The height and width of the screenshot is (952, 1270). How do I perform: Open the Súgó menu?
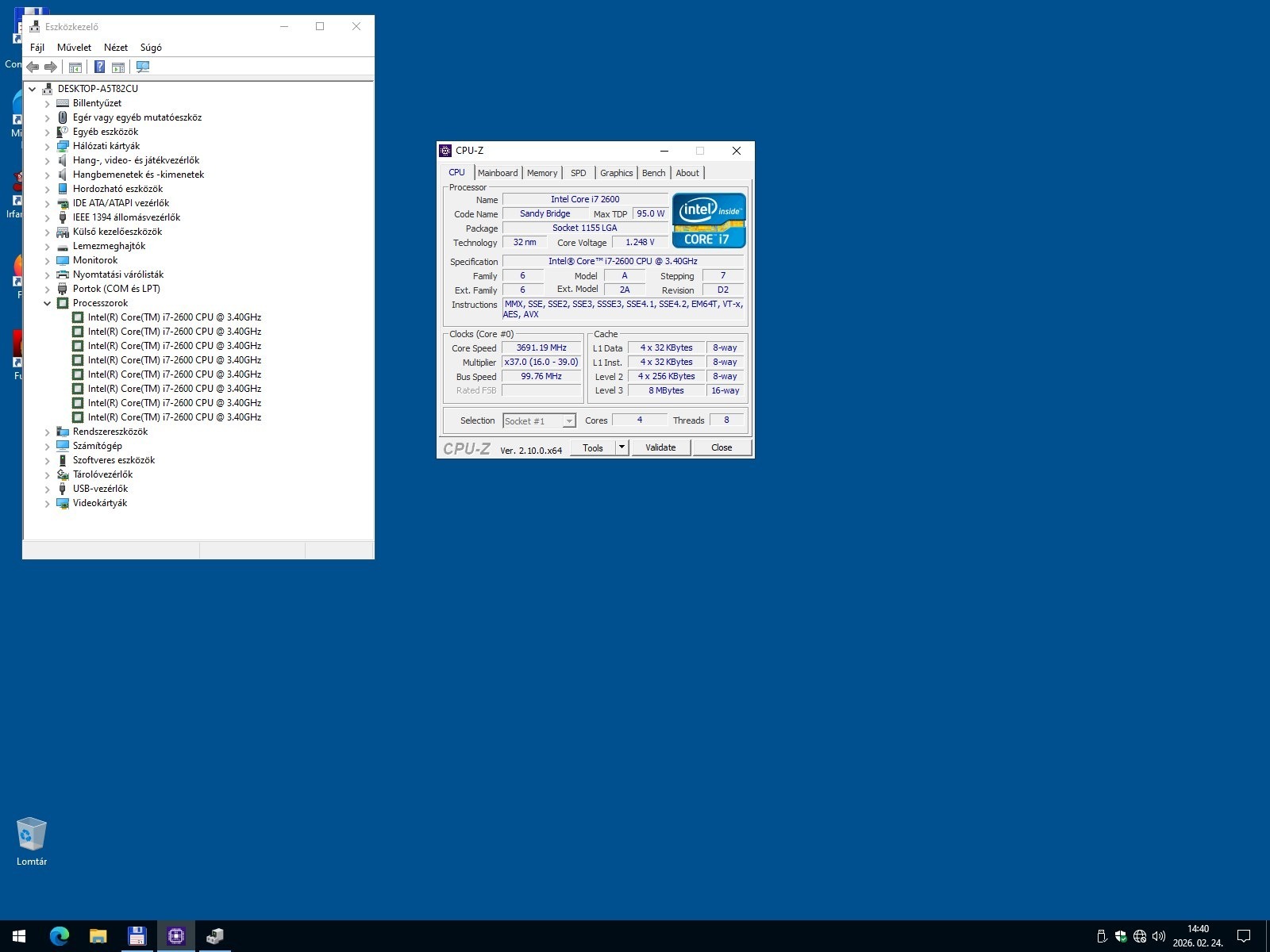coord(151,48)
